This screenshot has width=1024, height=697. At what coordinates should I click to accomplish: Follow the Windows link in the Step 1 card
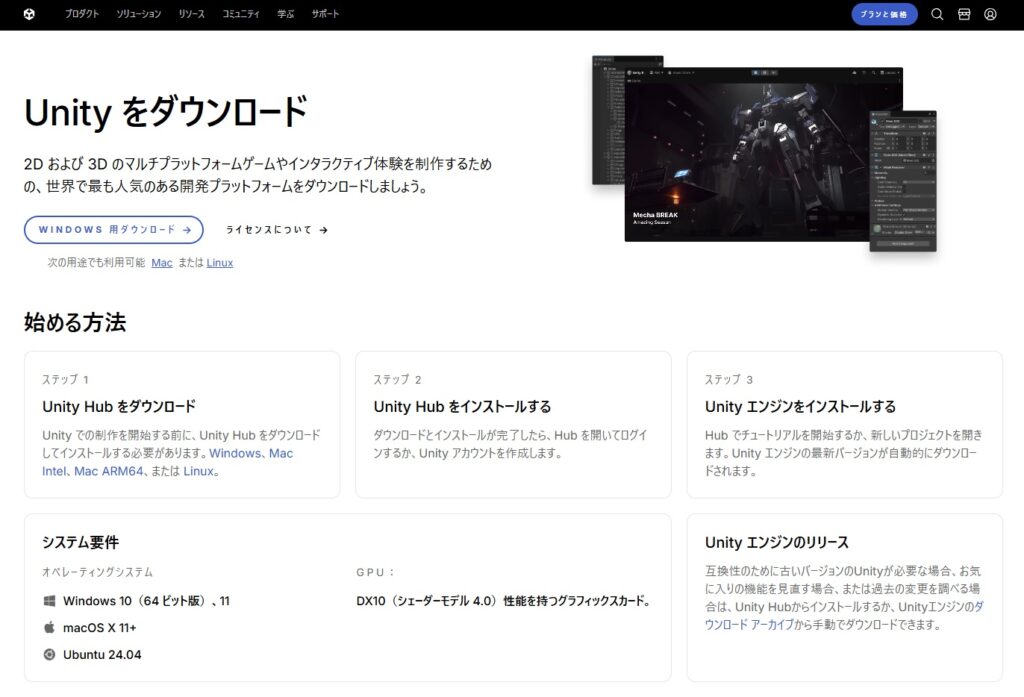click(235, 453)
